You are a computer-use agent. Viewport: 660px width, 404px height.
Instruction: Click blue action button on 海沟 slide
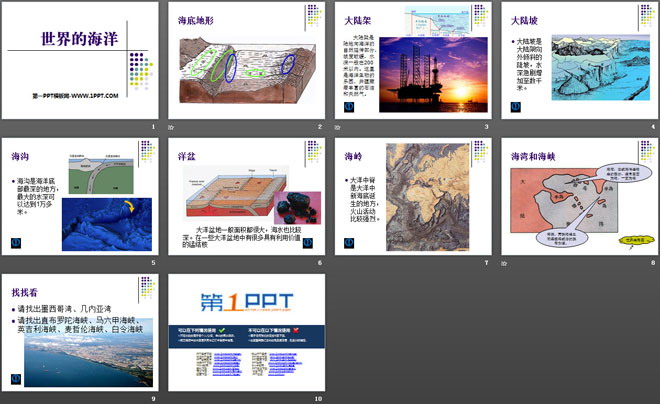16,243
